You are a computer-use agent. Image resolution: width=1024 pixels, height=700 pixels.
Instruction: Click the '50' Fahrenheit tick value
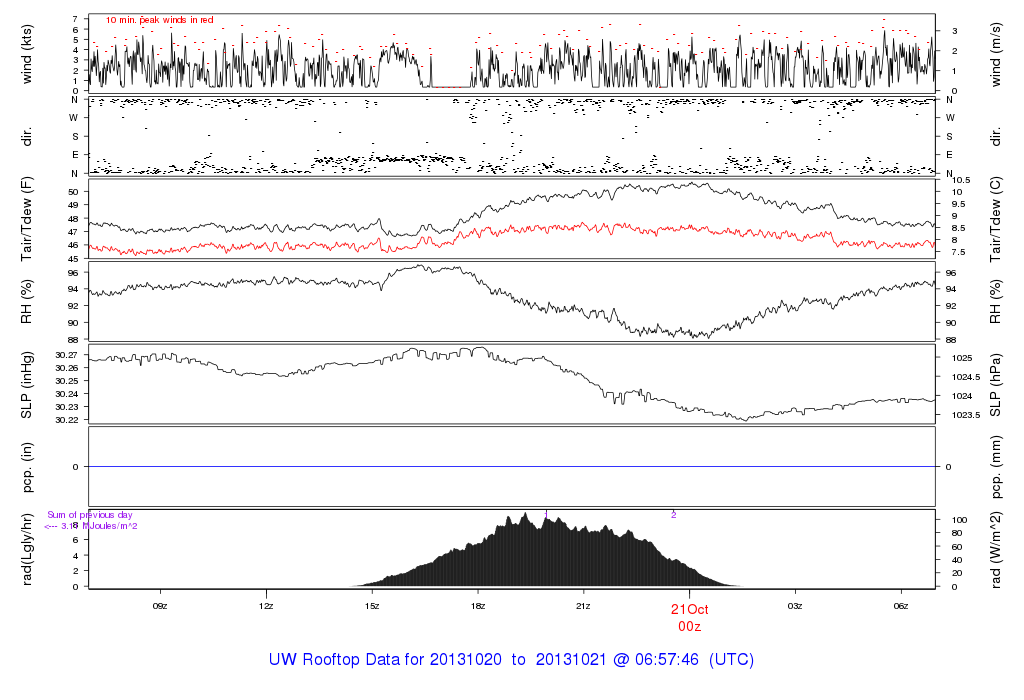click(x=73, y=192)
